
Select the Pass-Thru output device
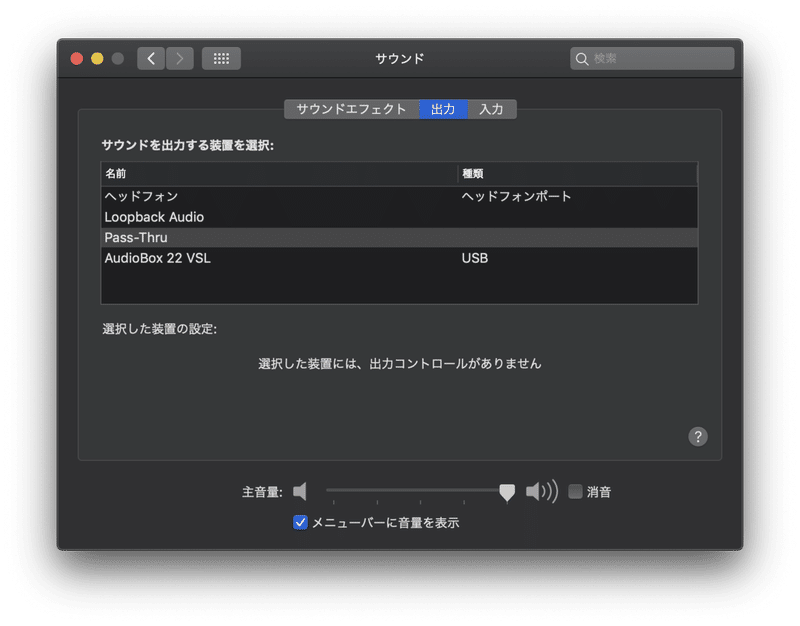point(200,237)
